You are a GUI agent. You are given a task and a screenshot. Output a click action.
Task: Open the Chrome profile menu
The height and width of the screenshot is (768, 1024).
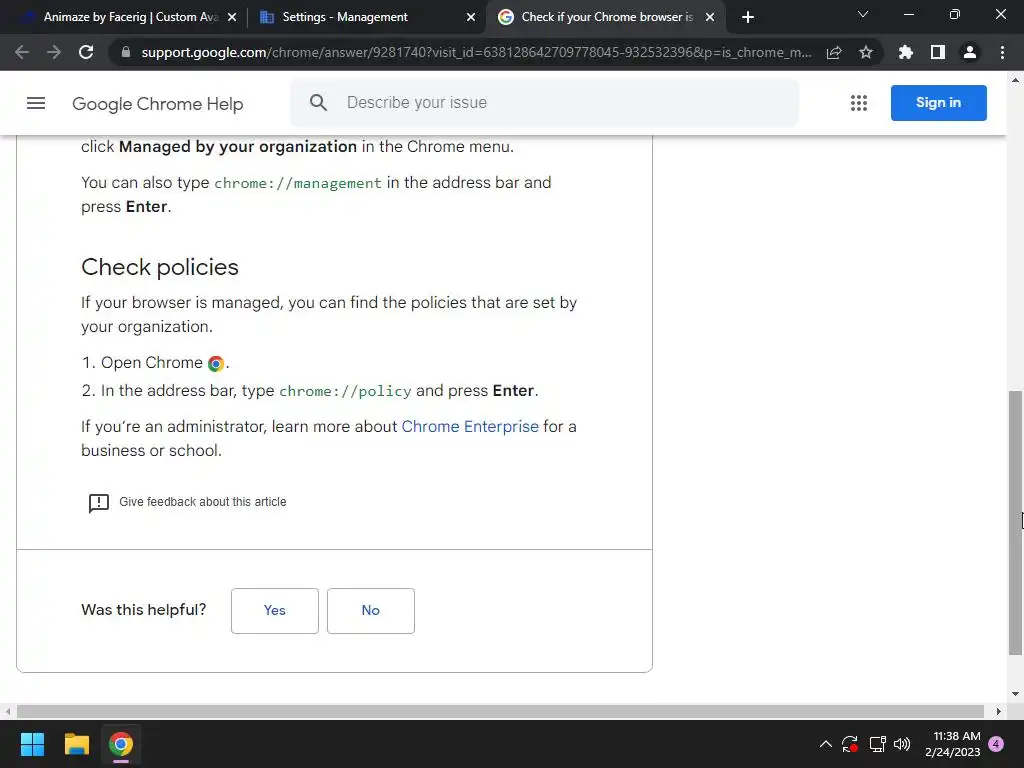pos(970,52)
